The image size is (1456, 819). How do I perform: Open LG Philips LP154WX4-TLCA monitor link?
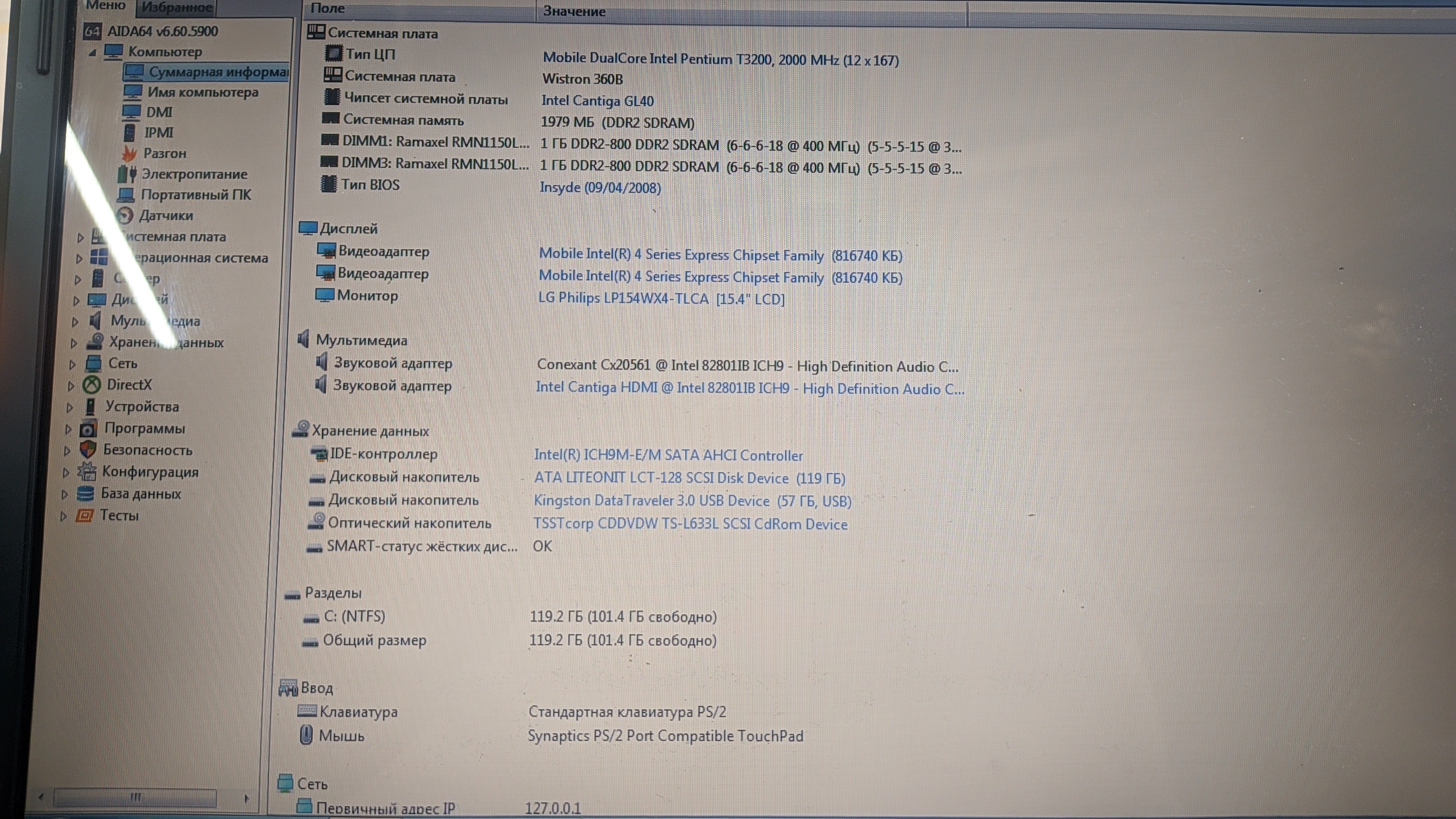pyautogui.click(x=661, y=298)
